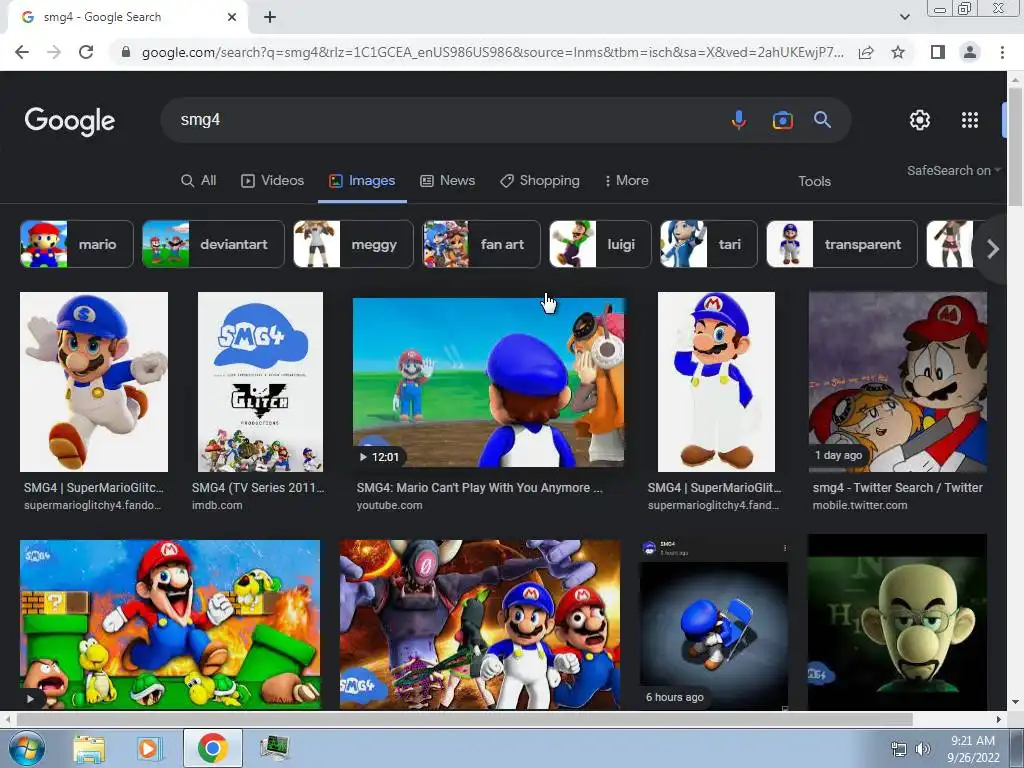Image resolution: width=1024 pixels, height=768 pixels.
Task: Filter images by tari chip
Action: 709,244
